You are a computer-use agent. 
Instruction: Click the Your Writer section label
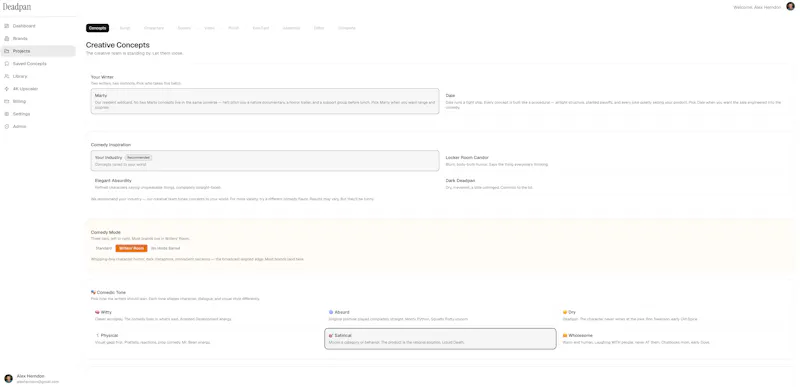tap(102, 77)
